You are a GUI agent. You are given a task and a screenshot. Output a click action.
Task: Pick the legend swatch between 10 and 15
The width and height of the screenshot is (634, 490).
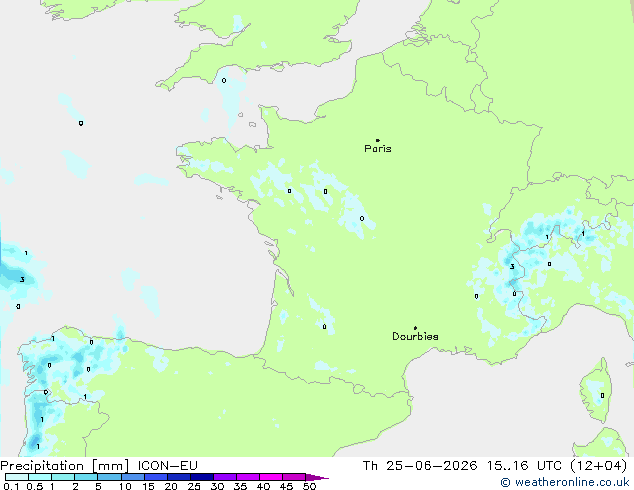click(132, 477)
